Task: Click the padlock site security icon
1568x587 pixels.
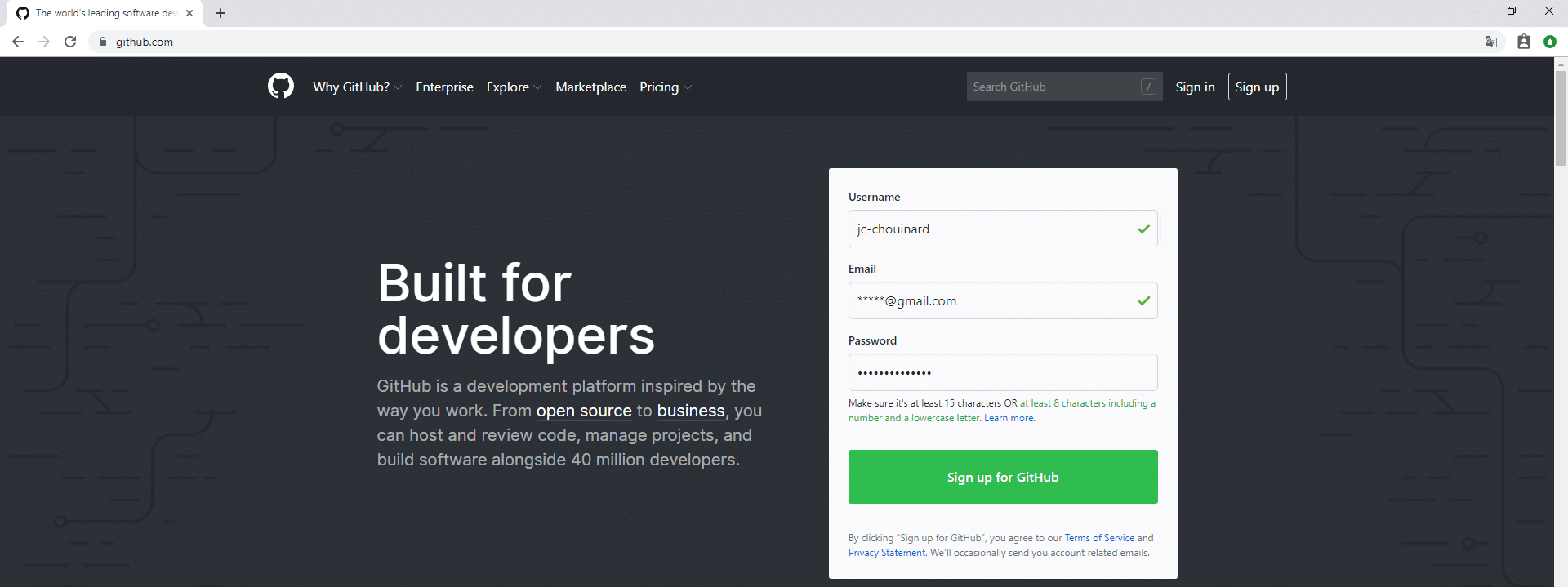Action: [x=103, y=42]
